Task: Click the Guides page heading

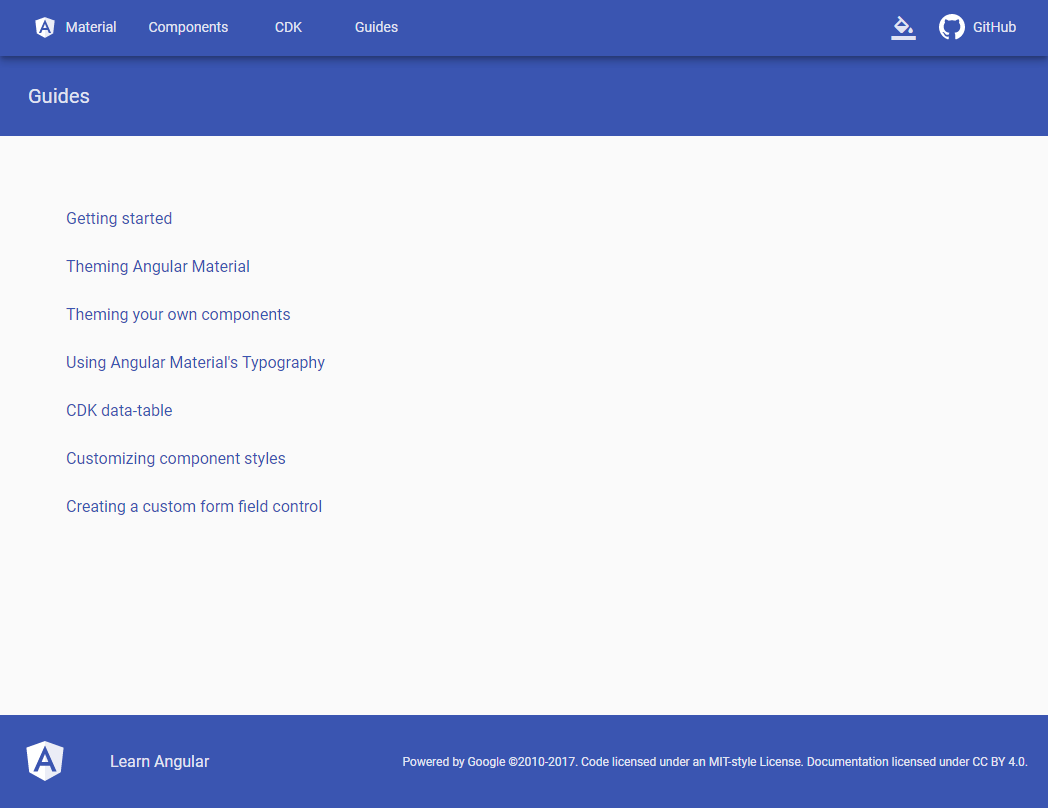Action: click(x=59, y=96)
